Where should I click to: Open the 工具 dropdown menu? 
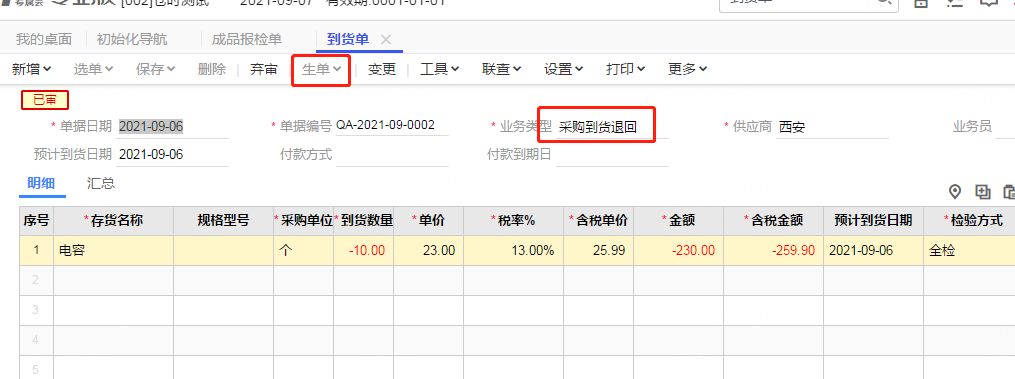point(440,69)
